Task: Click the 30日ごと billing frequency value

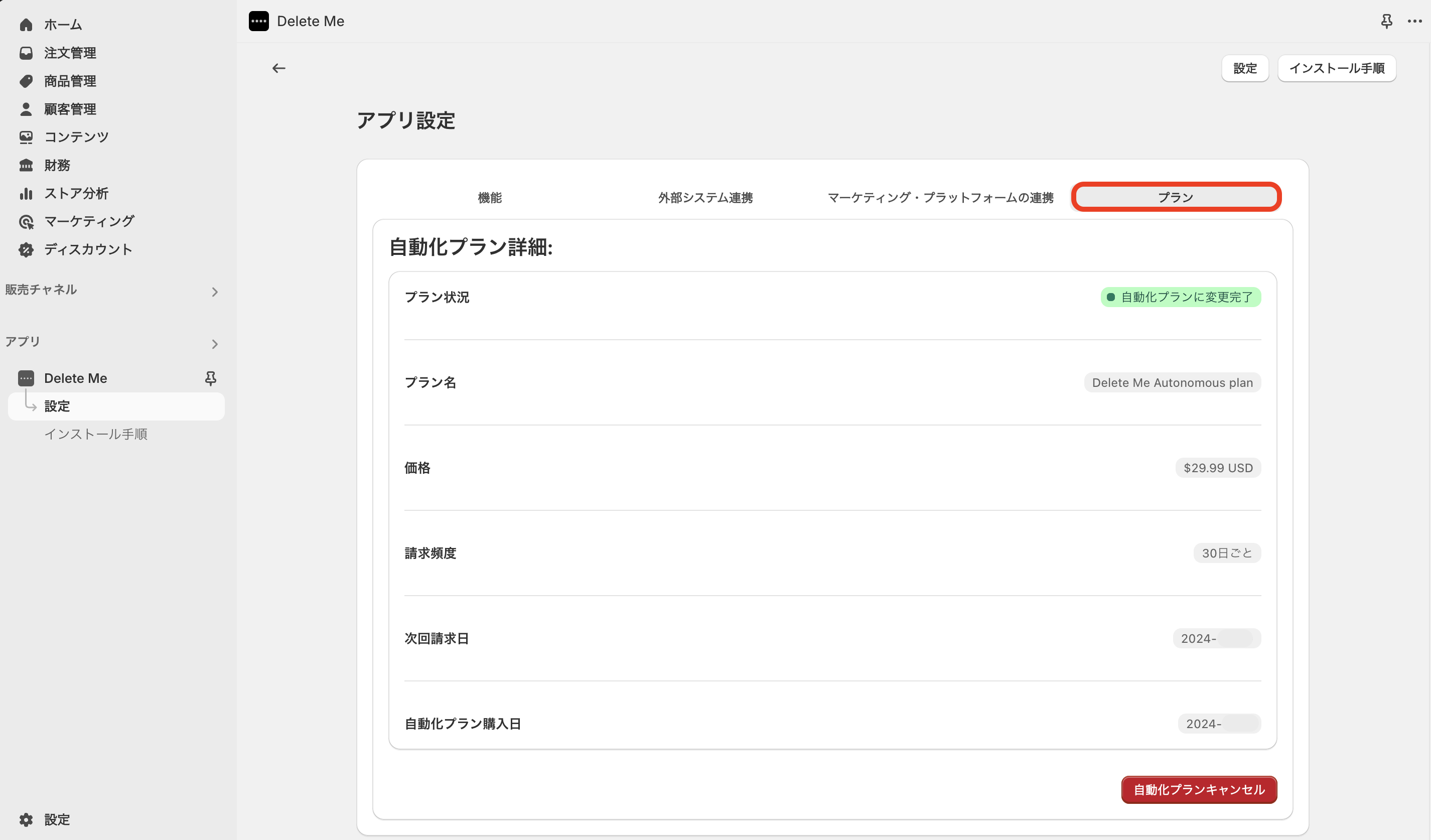Action: click(1227, 553)
